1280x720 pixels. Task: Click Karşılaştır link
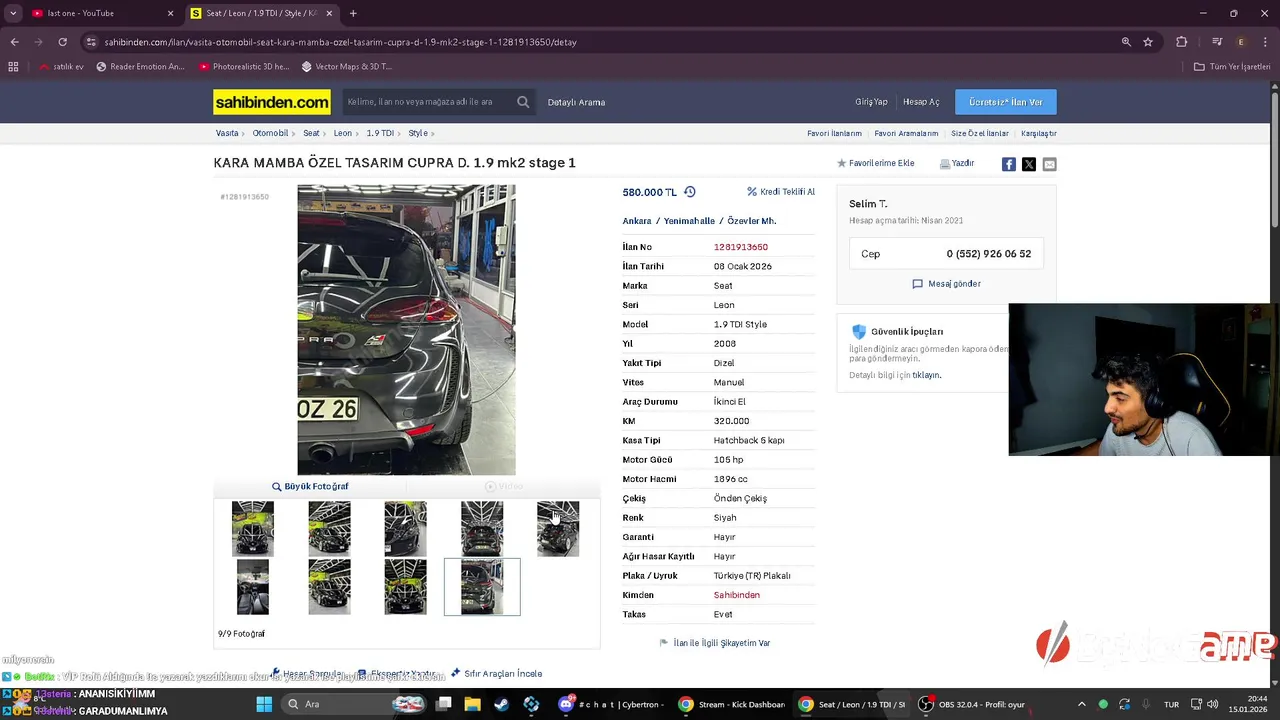[1039, 133]
